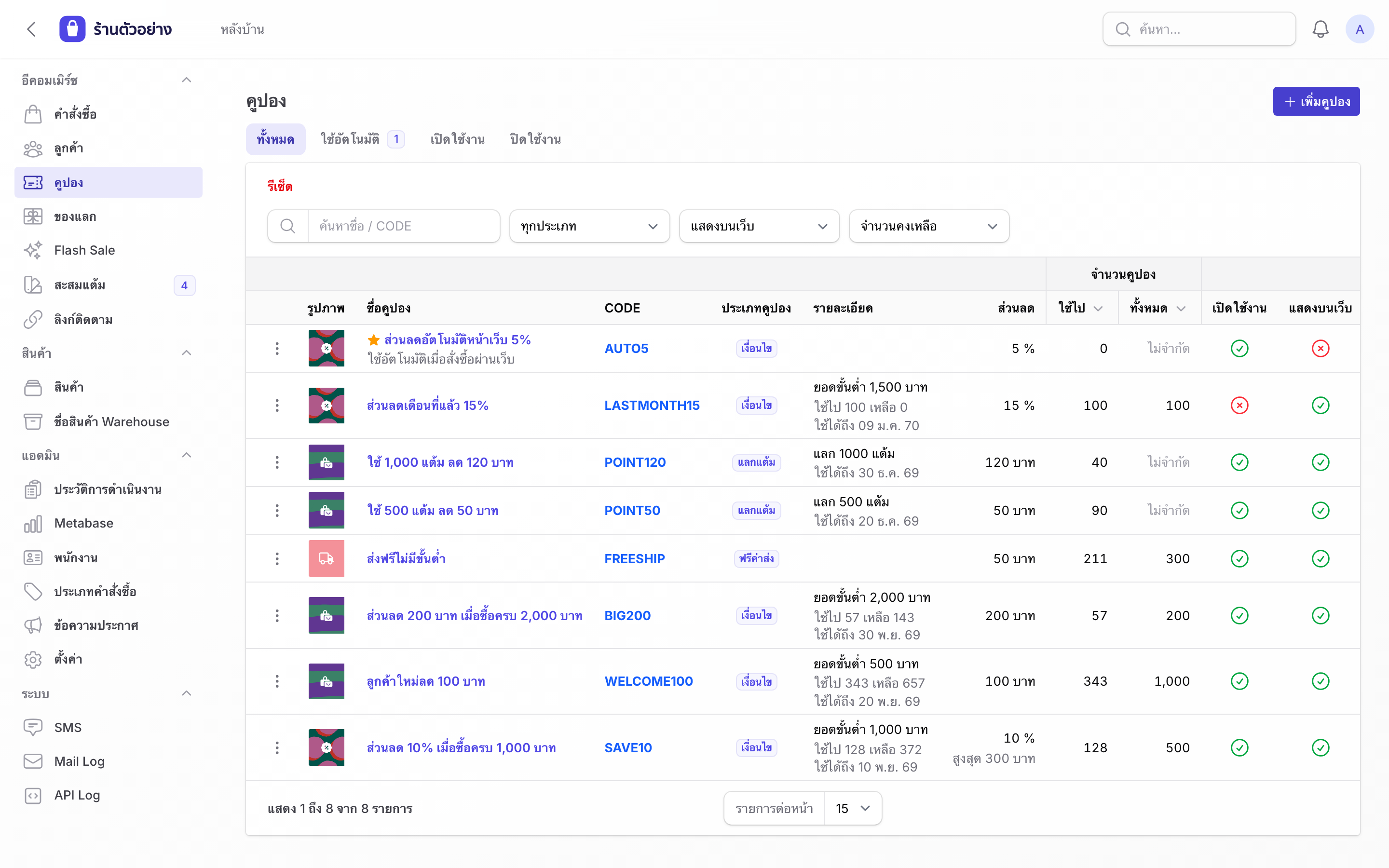Click the back arrow icon in header

click(31, 29)
